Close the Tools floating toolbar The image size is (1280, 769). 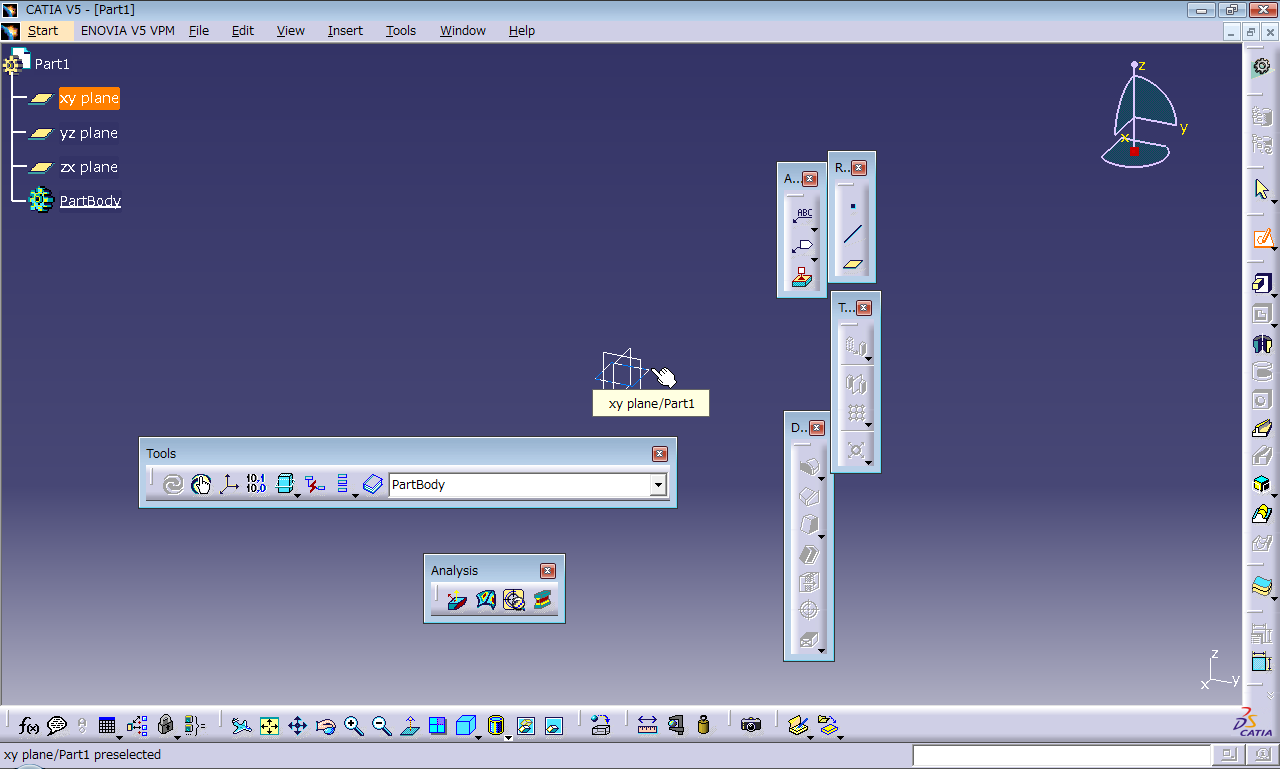pyautogui.click(x=659, y=454)
